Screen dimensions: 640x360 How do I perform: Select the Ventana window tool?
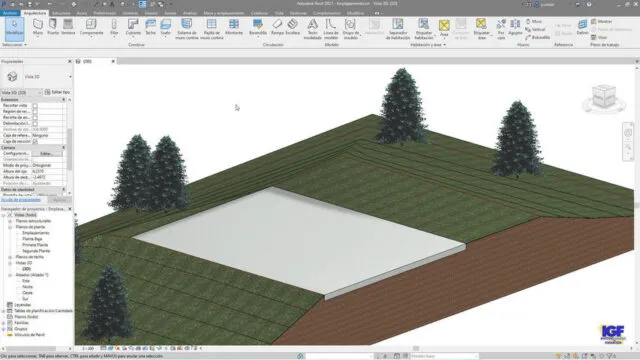[68, 27]
